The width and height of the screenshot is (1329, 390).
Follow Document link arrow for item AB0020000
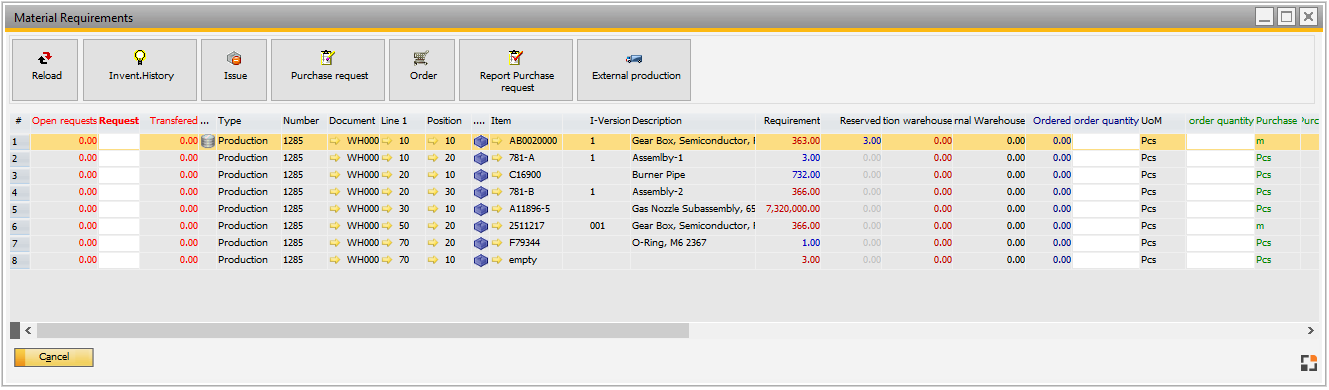335,141
